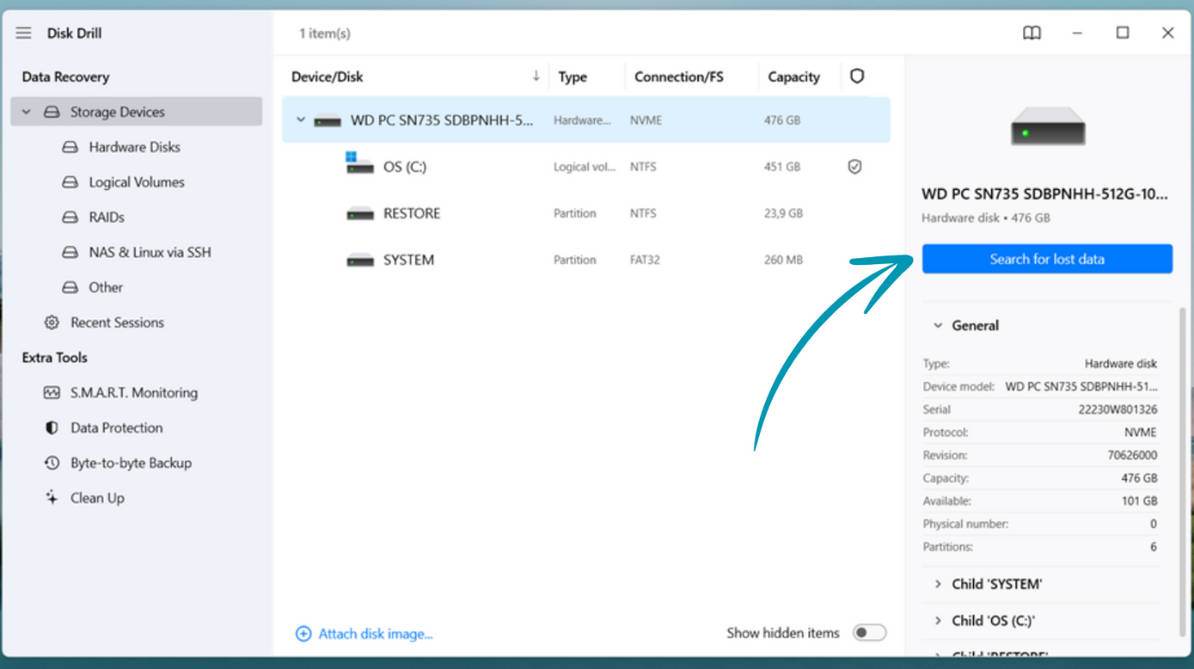The image size is (1194, 669).
Task: Click the 451 GB capacity cell
Action: [782, 167]
